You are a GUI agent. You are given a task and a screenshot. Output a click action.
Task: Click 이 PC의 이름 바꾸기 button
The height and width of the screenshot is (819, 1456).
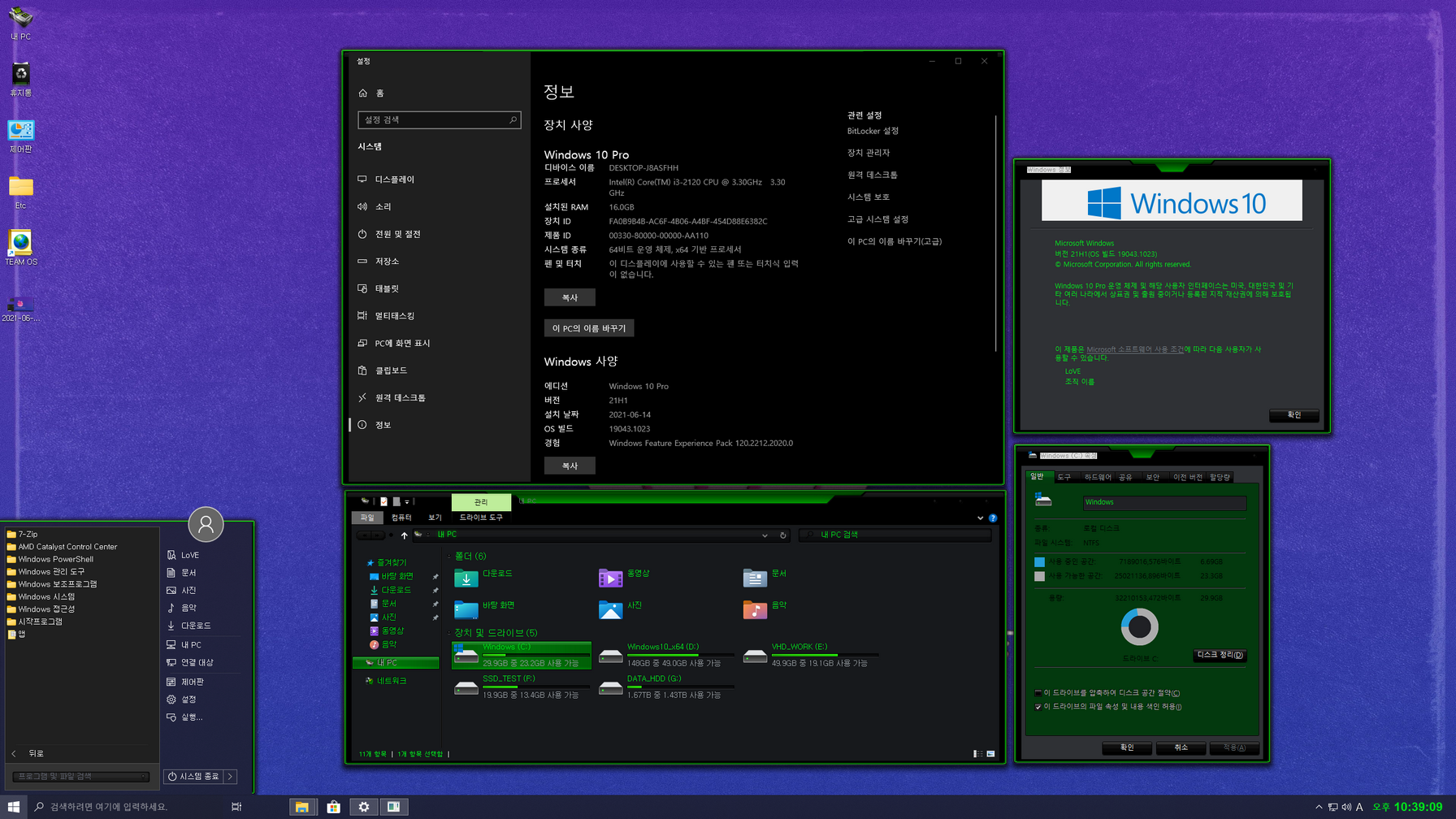pos(589,328)
